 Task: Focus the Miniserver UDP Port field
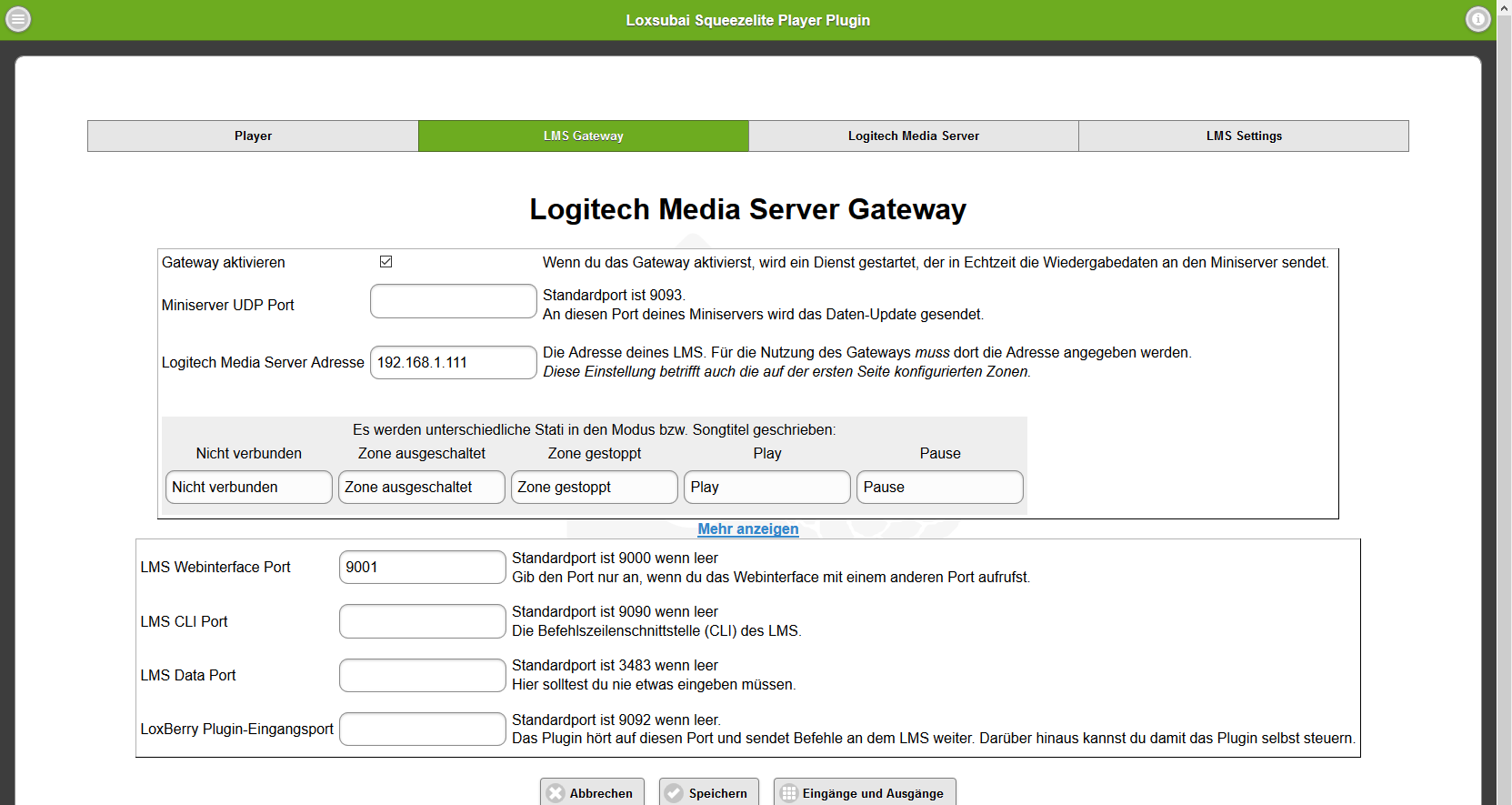(454, 301)
